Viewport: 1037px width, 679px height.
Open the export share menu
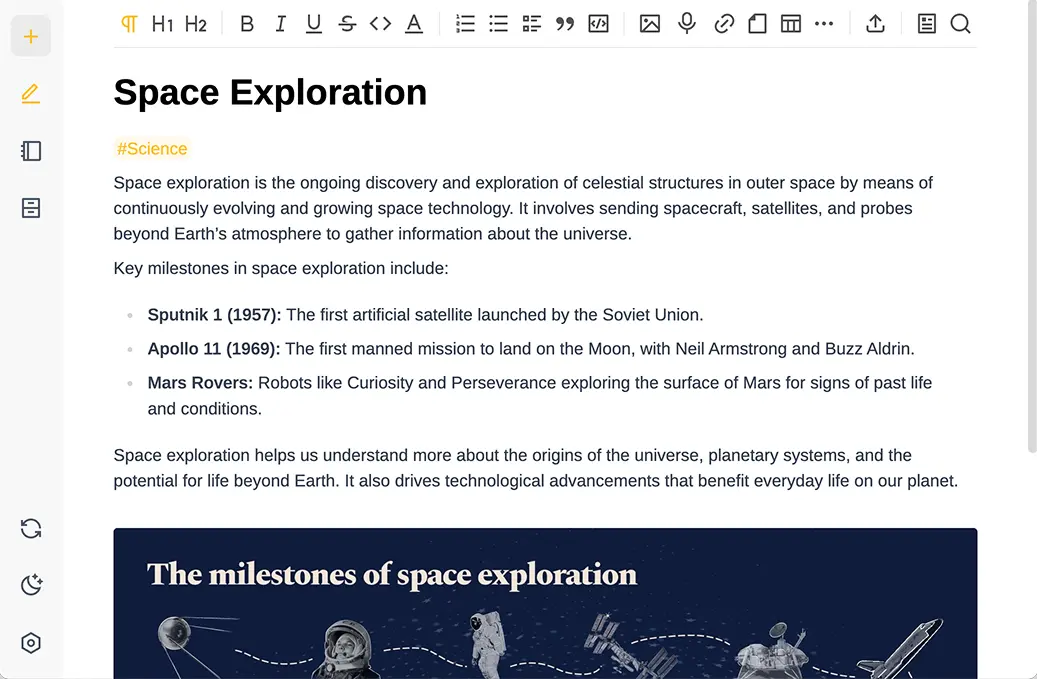pyautogui.click(x=875, y=24)
